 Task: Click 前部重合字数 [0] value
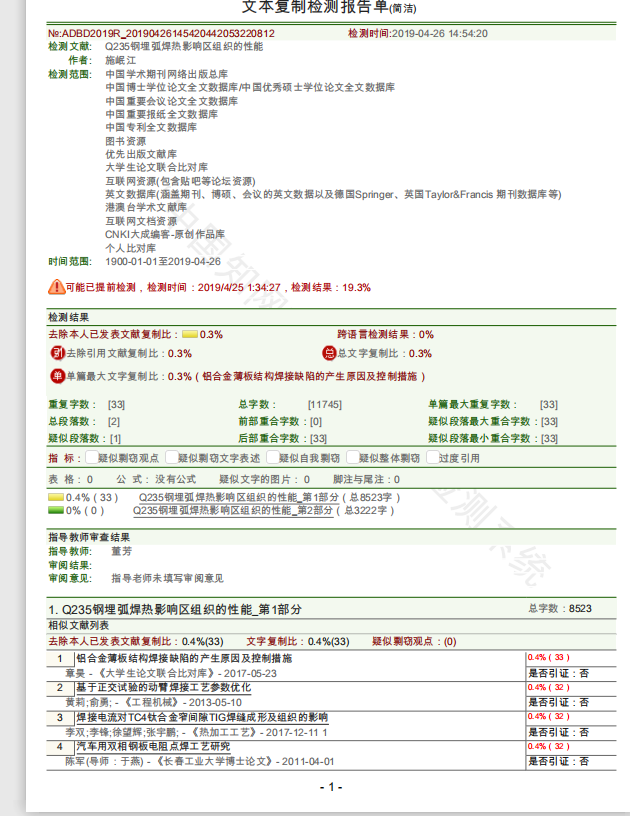click(316, 422)
